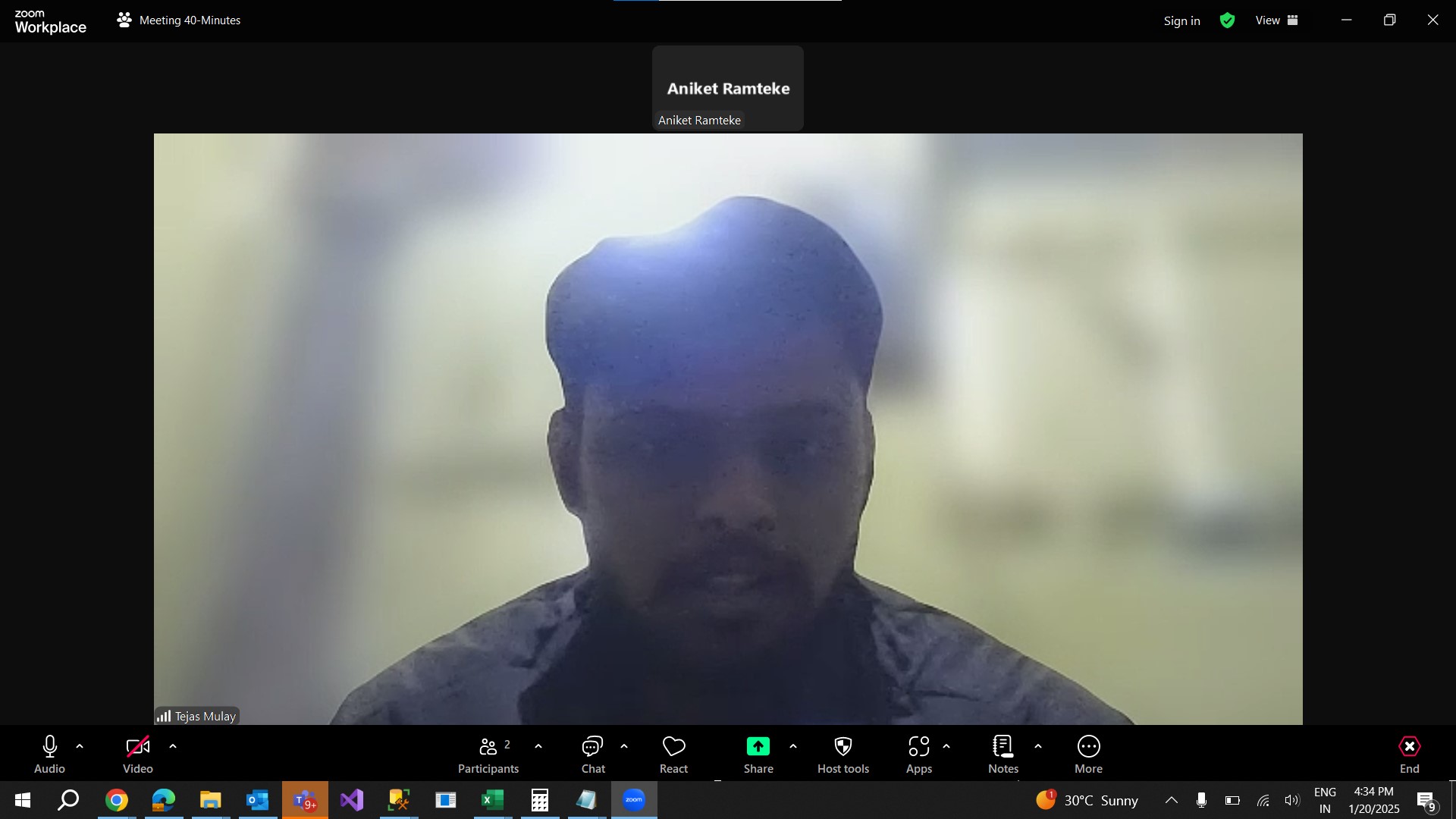
Task: Expand the Share options arrow
Action: 793,747
